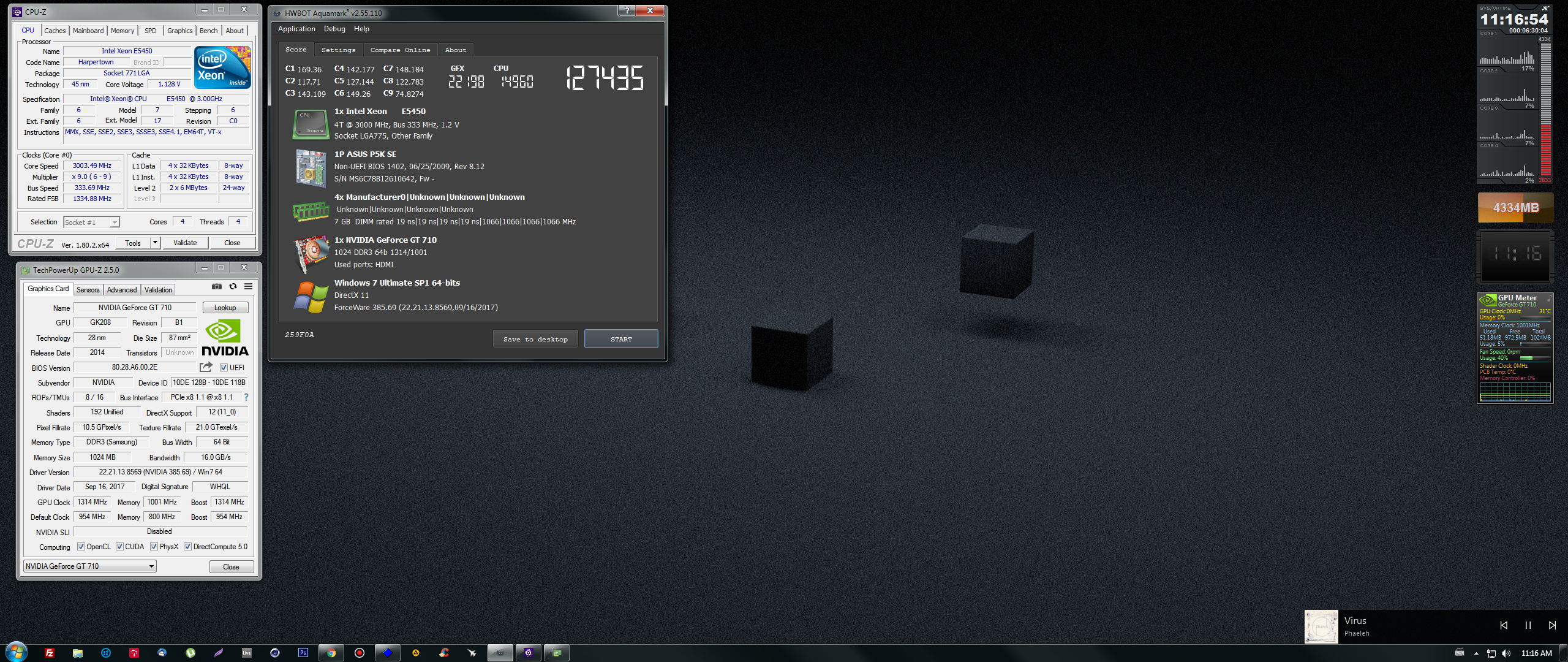Click the network tray icon
Viewport: 1568px width, 662px height.
[x=1491, y=653]
